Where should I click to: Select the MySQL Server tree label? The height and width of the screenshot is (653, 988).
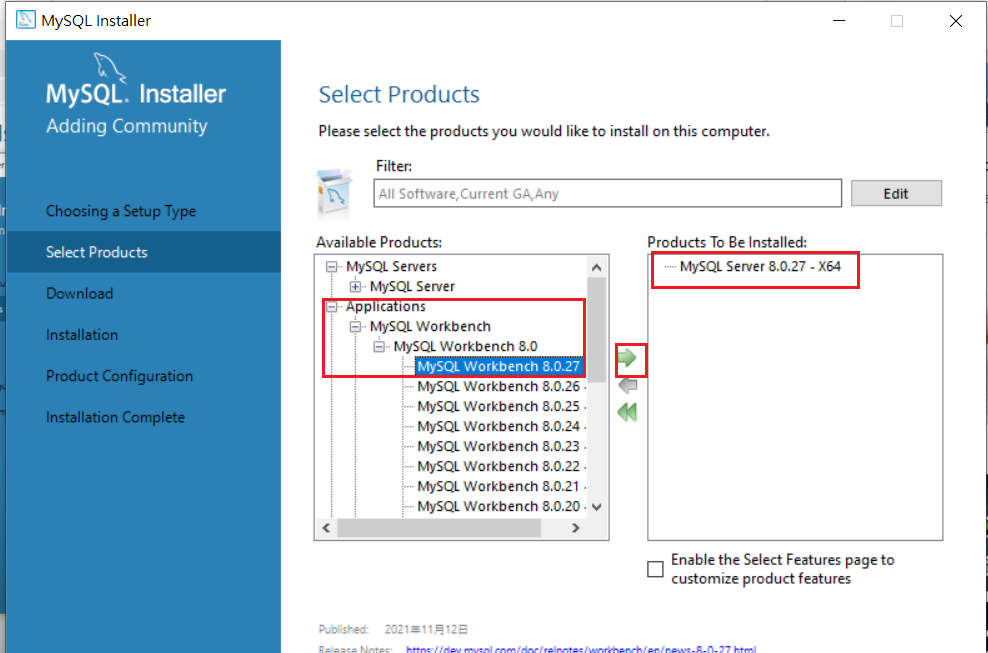tap(412, 287)
